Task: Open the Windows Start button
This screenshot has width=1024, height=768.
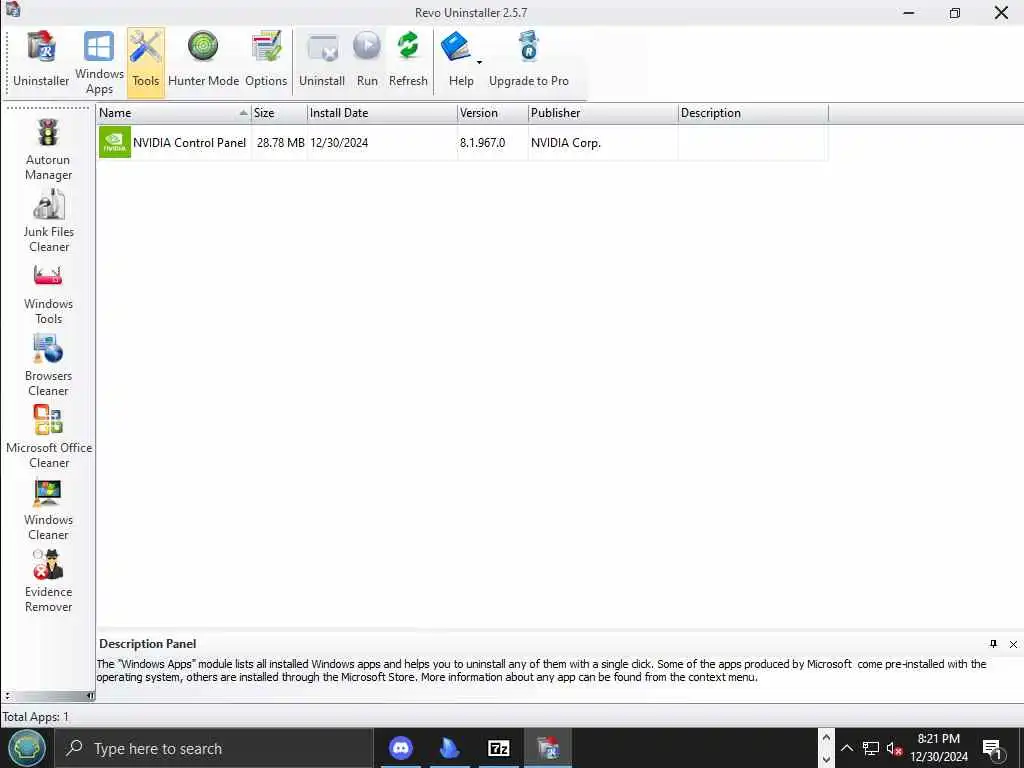Action: (26, 748)
